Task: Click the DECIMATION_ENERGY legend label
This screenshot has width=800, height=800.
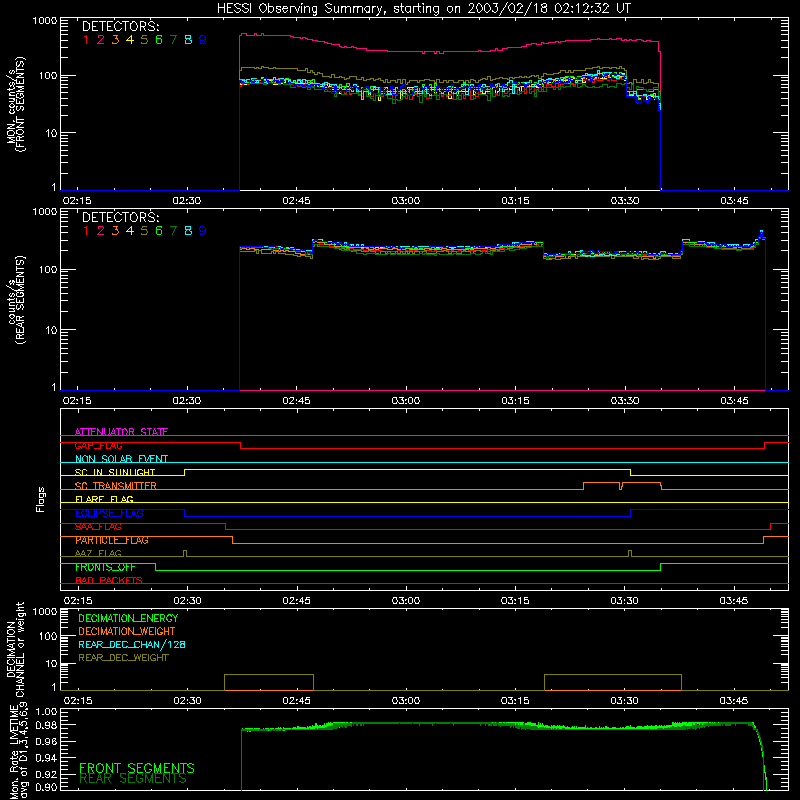Action: (x=128, y=618)
